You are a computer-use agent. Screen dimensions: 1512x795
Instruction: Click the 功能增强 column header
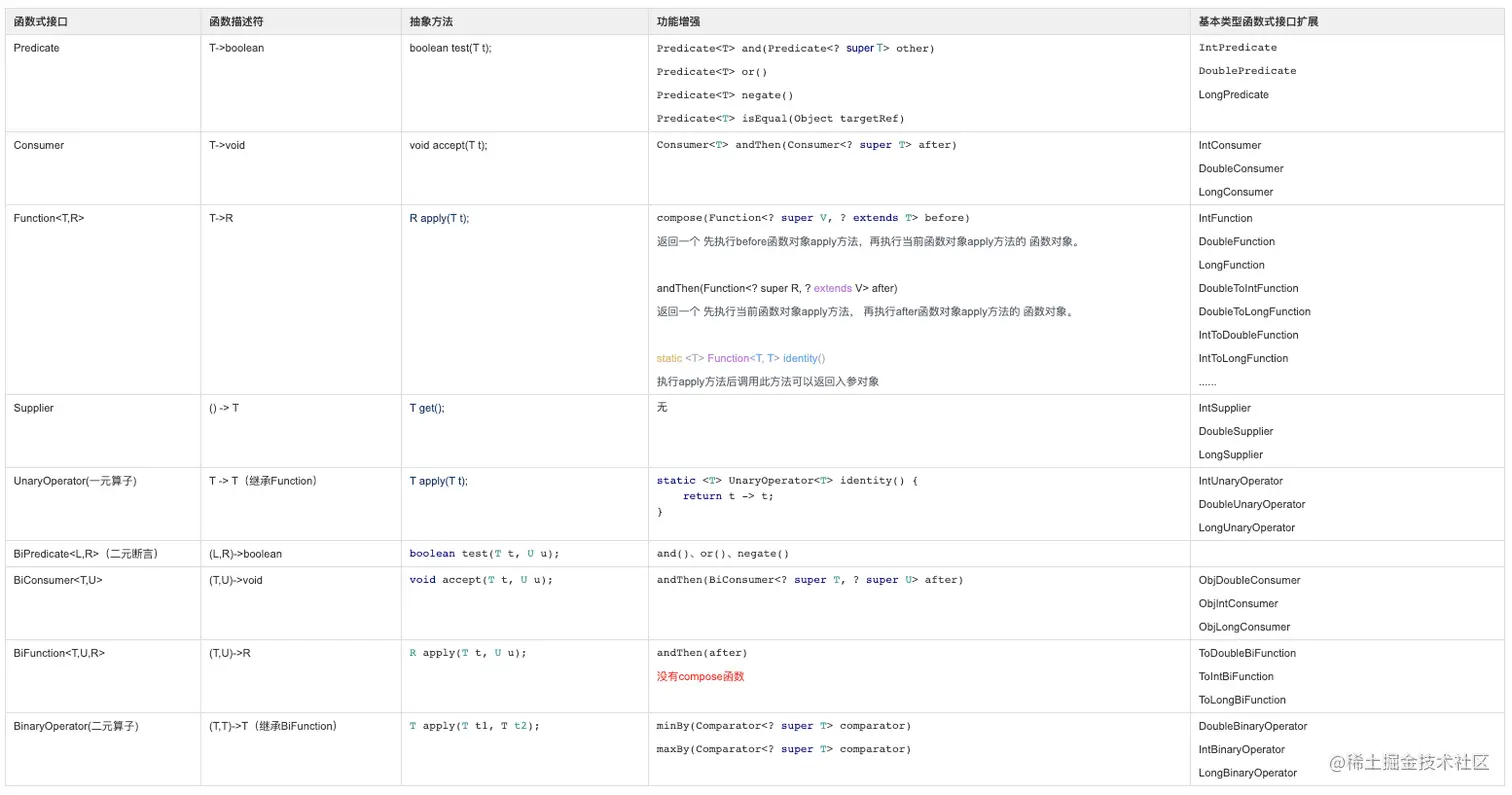[x=678, y=21]
